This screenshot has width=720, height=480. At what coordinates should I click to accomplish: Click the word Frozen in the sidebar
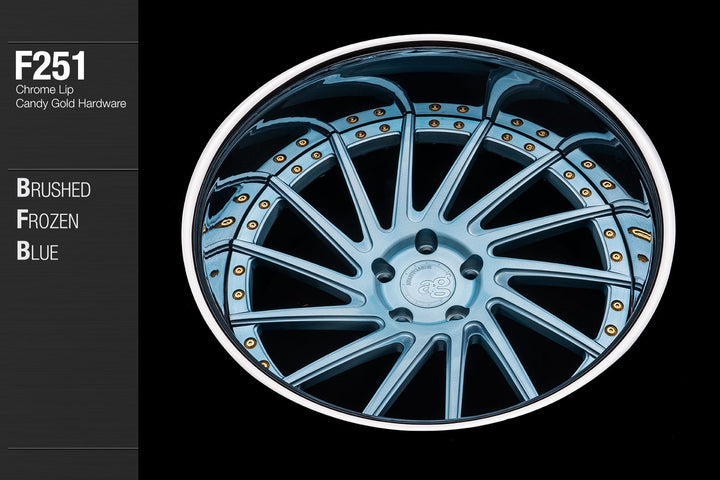click(47, 221)
